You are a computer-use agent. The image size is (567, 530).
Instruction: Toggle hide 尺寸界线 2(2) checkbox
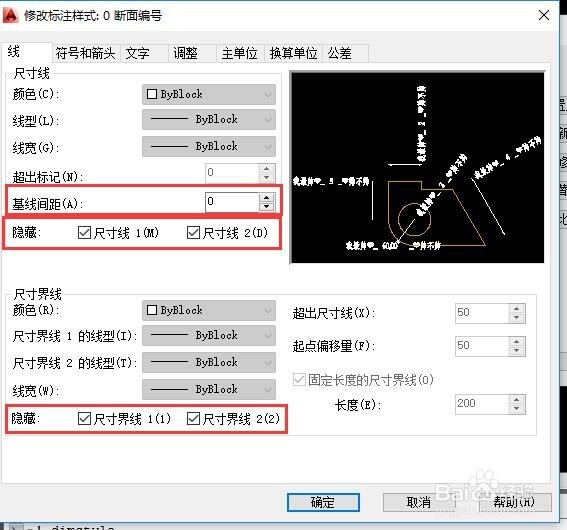click(x=193, y=419)
